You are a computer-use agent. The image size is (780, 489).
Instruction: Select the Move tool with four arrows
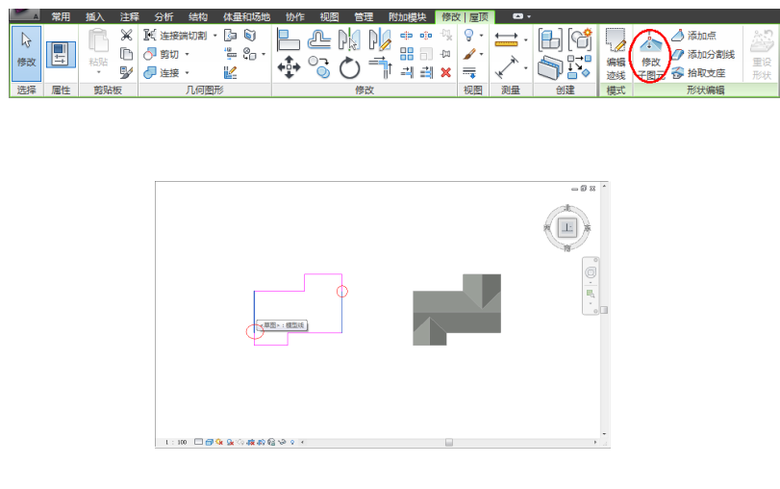(x=288, y=69)
